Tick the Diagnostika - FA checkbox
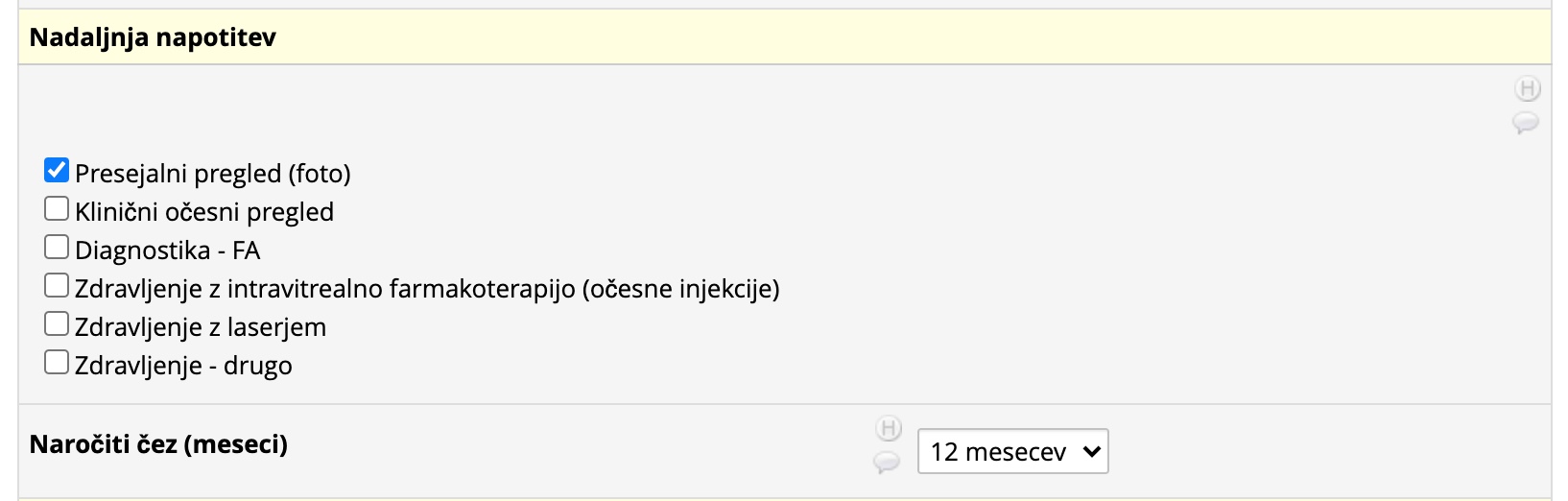 [57, 248]
